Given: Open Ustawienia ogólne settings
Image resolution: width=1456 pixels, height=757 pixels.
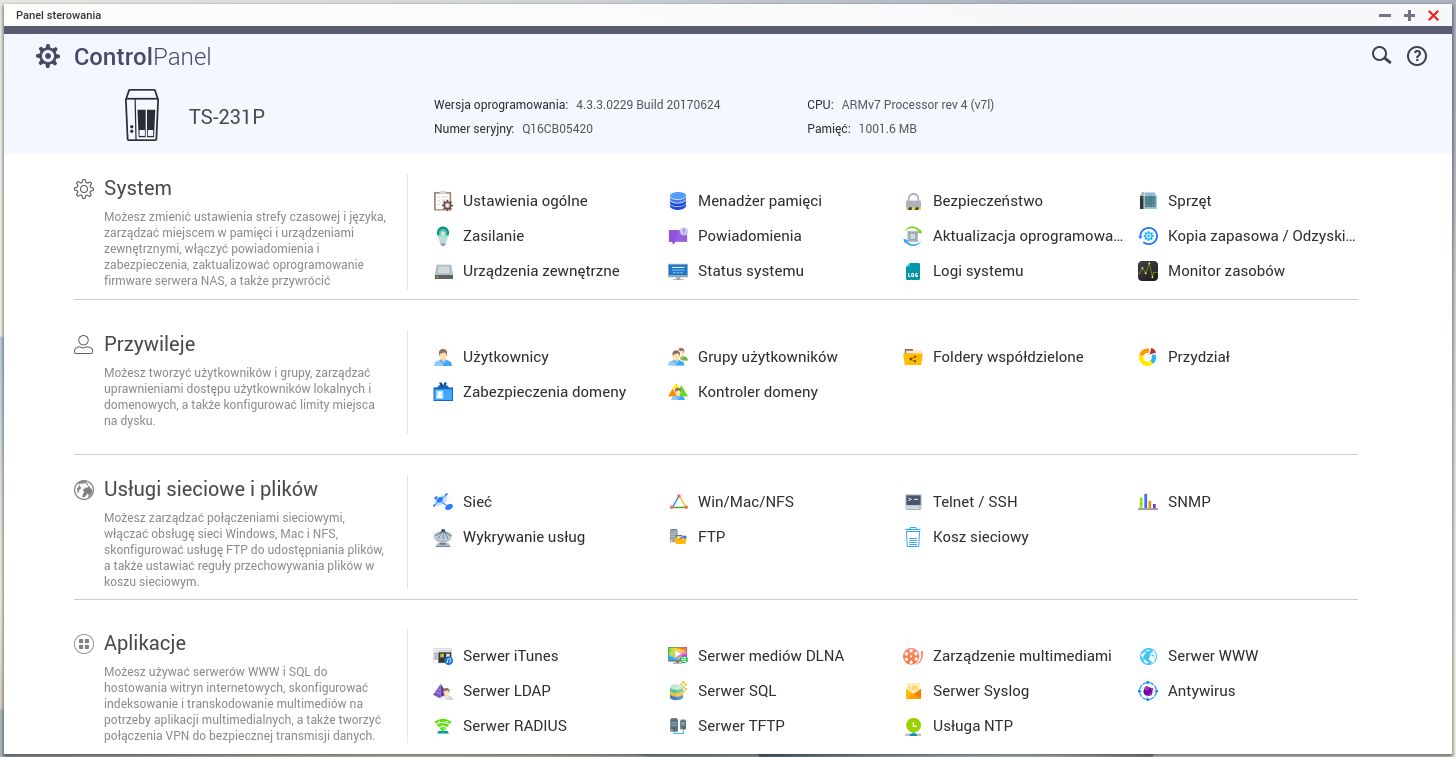Looking at the screenshot, I should pos(524,201).
